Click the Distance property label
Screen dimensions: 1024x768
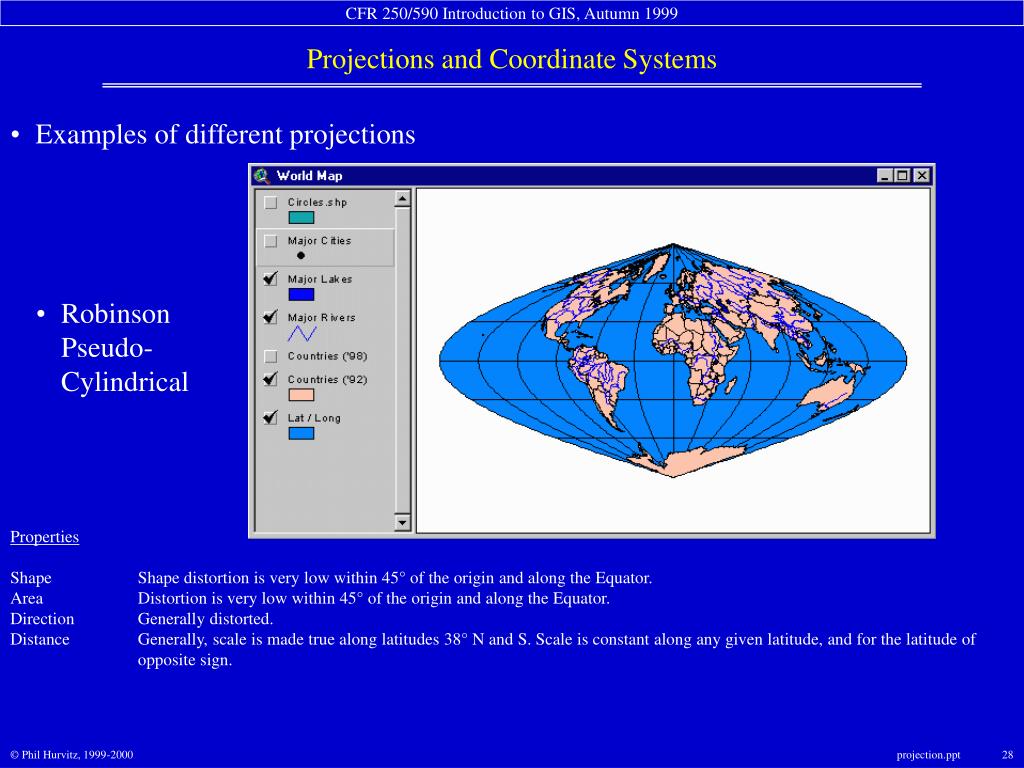coord(40,639)
